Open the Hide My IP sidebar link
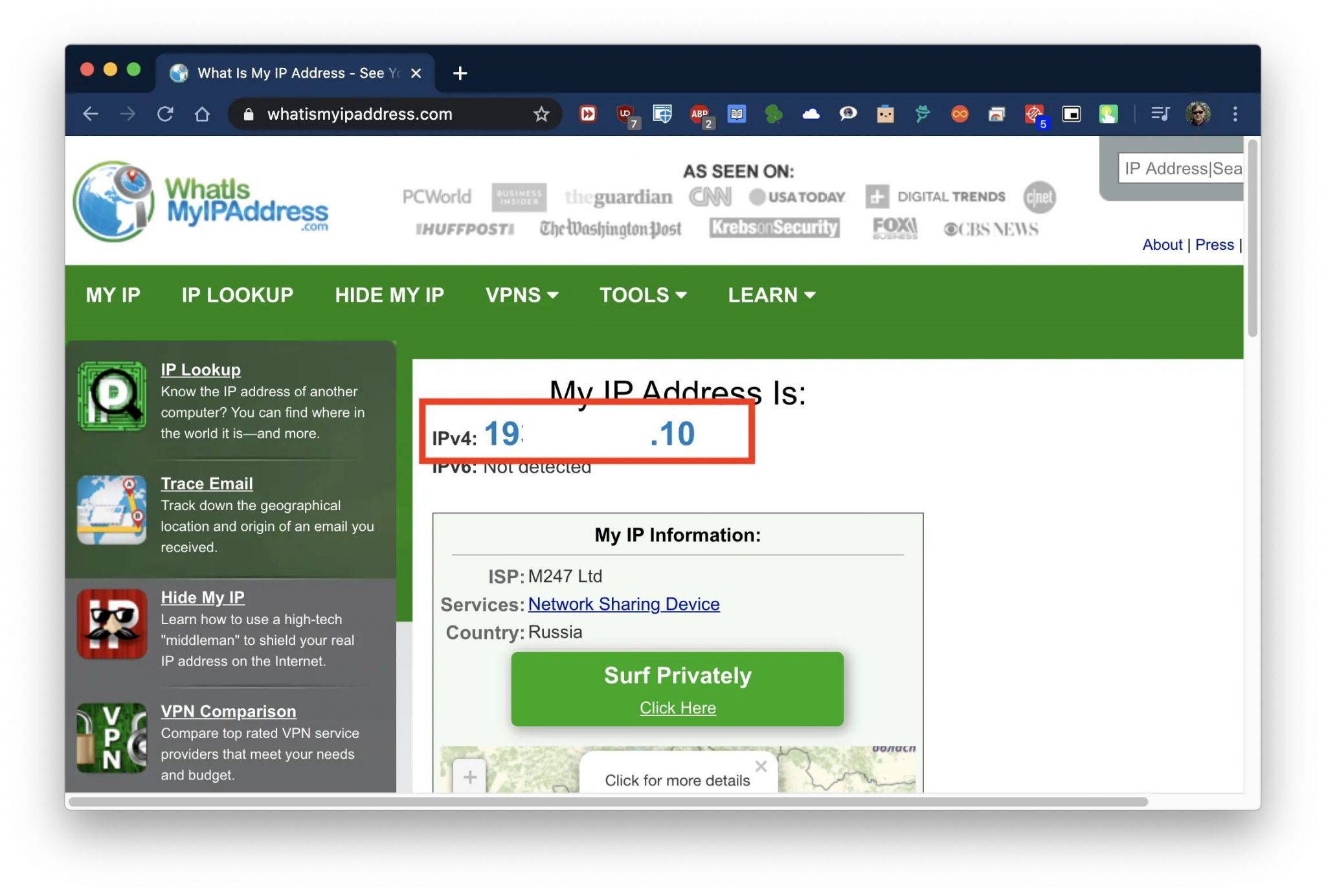The height and width of the screenshot is (896, 1326). 203,598
